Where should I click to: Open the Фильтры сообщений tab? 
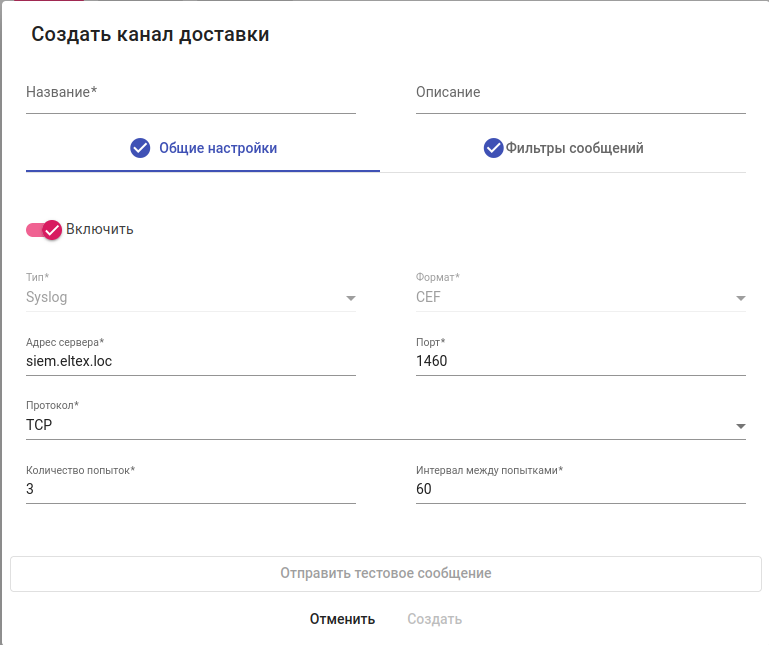(574, 148)
